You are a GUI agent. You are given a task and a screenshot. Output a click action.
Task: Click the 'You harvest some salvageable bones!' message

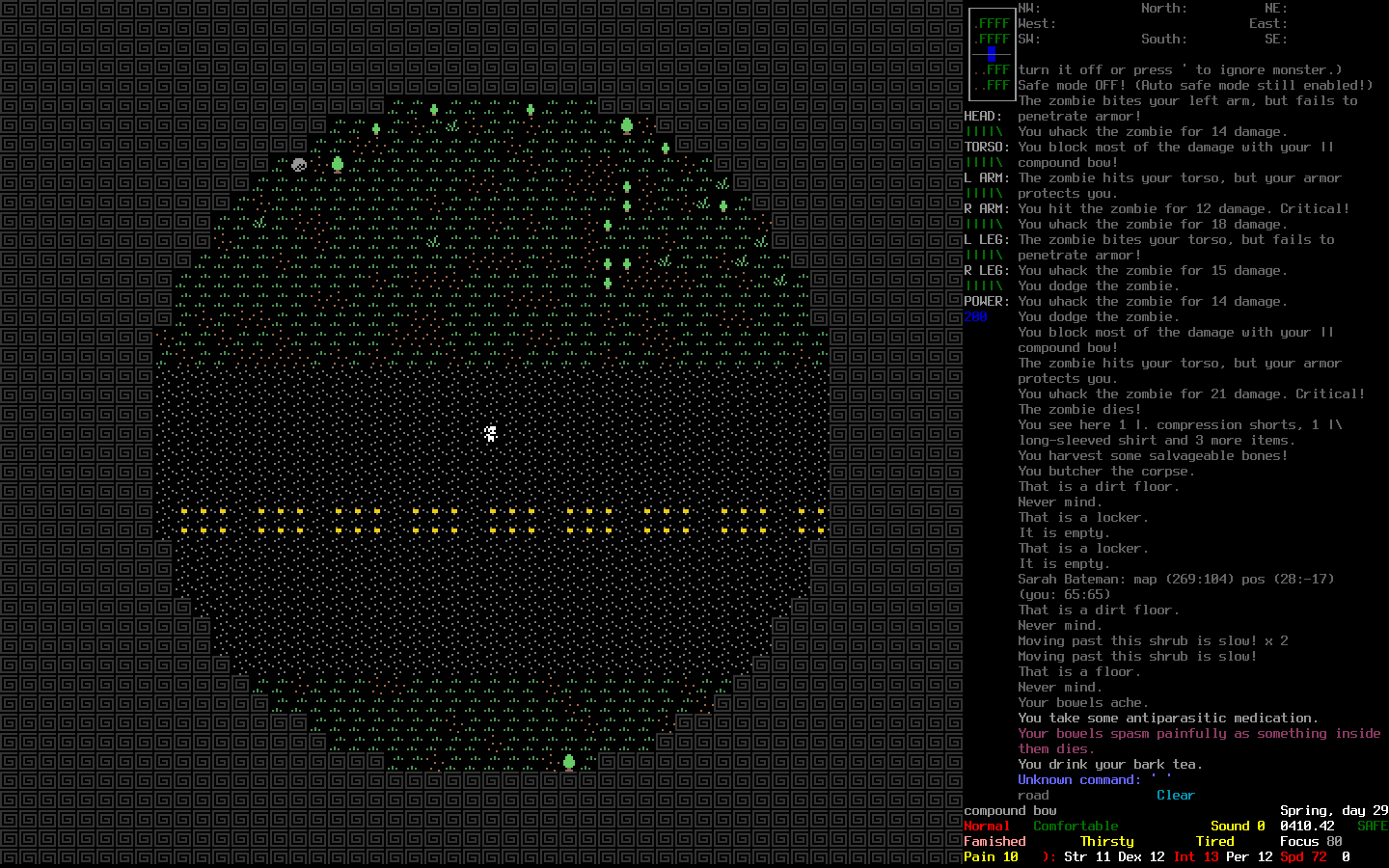point(1154,455)
